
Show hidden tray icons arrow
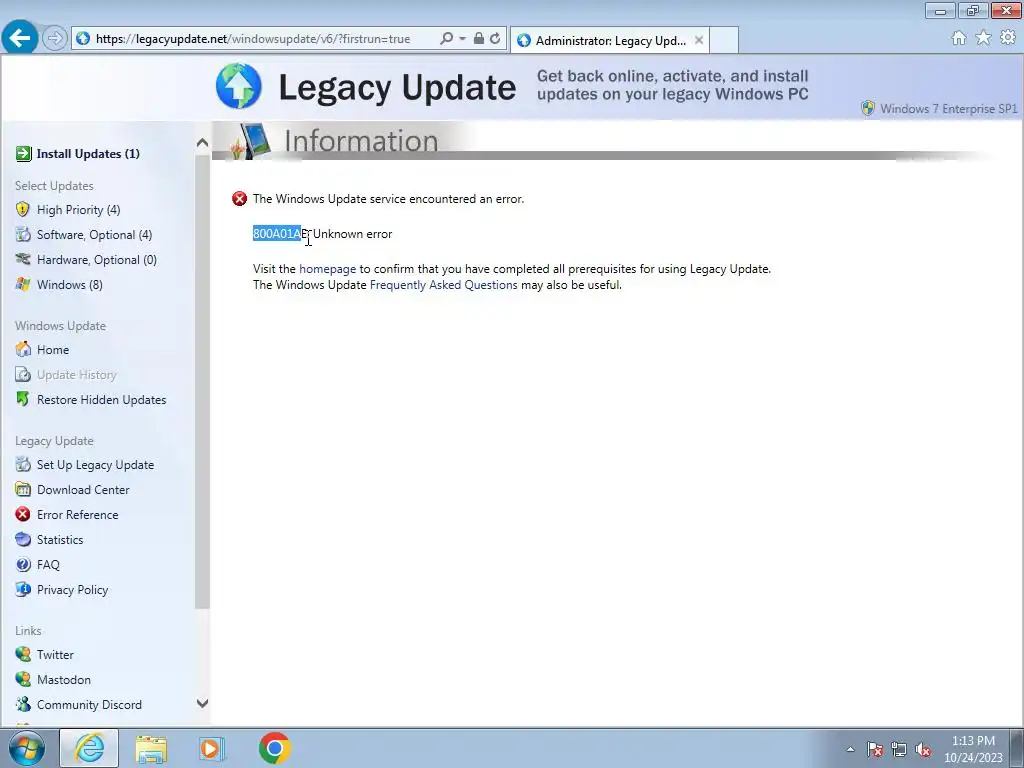[x=850, y=750]
